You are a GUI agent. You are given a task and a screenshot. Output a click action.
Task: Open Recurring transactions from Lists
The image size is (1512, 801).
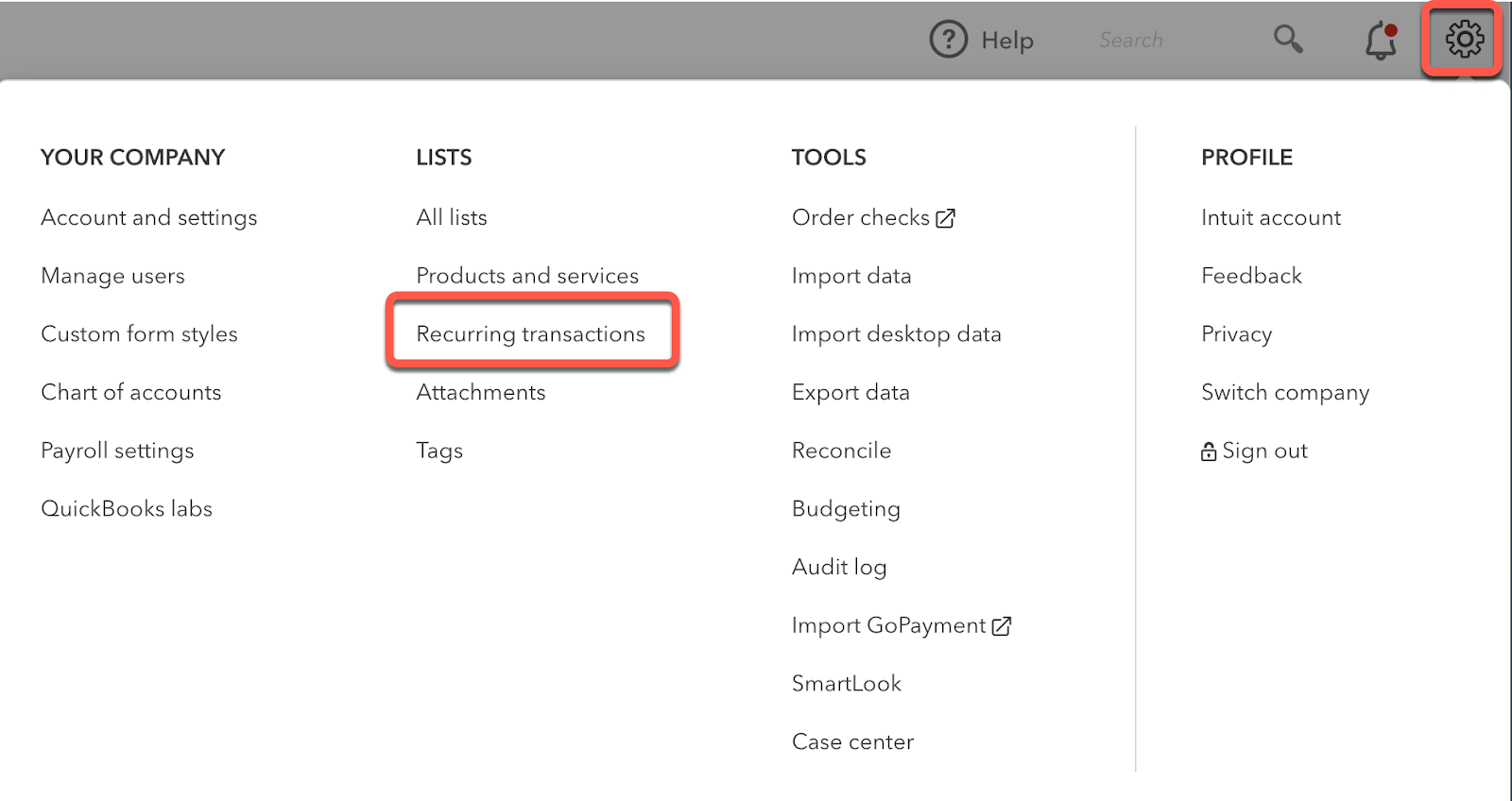[530, 333]
